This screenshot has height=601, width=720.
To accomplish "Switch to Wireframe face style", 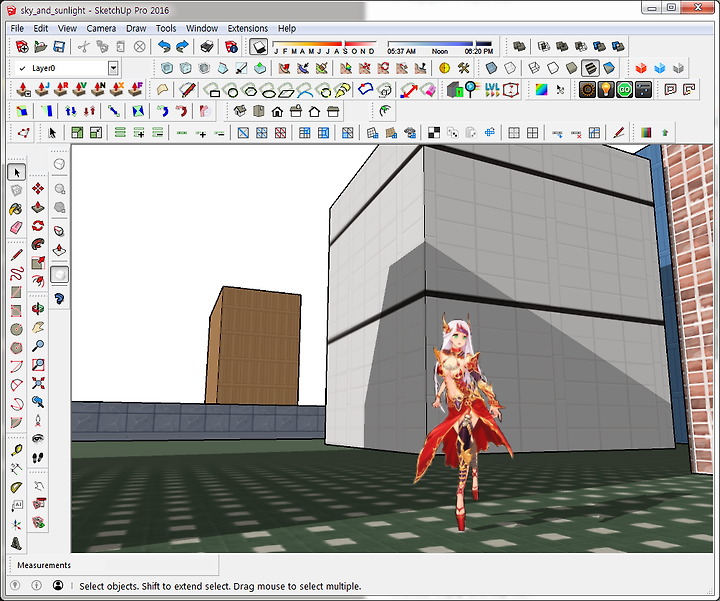I will click(534, 68).
